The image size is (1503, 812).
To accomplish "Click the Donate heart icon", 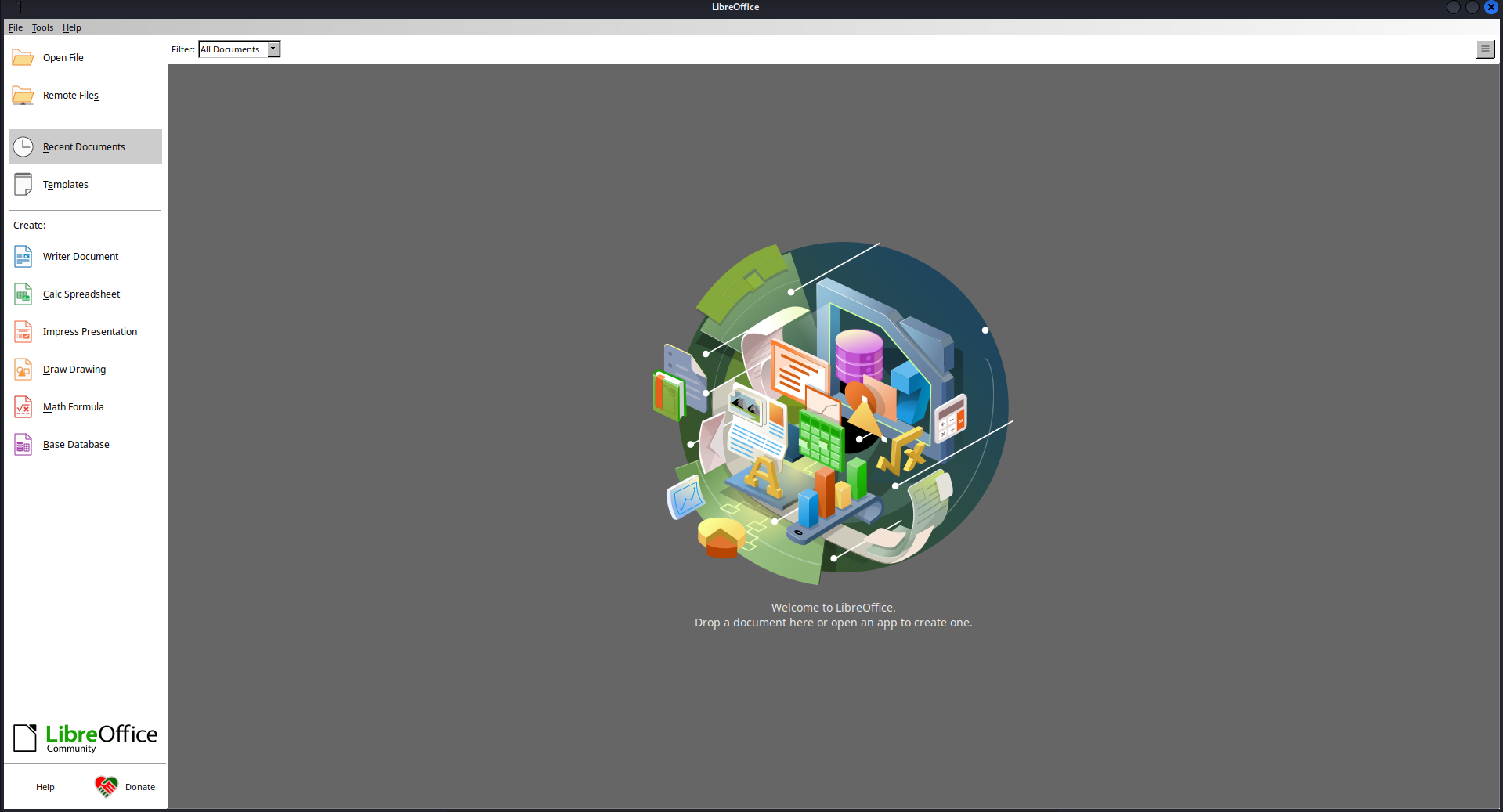I will tap(107, 786).
